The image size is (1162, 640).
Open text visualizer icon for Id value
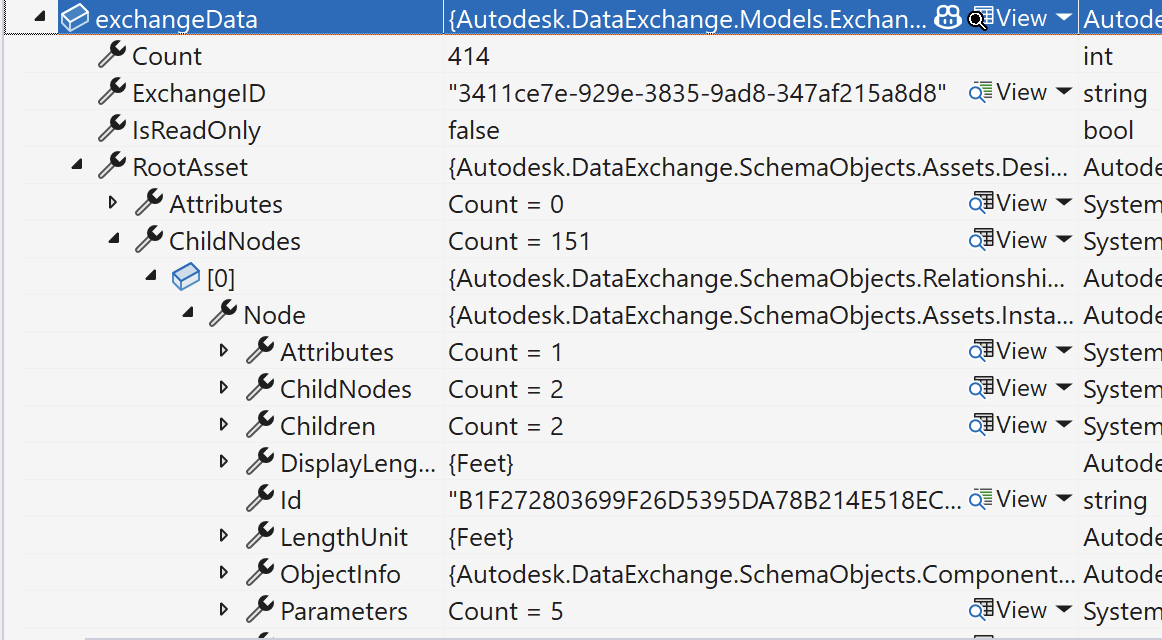point(980,499)
